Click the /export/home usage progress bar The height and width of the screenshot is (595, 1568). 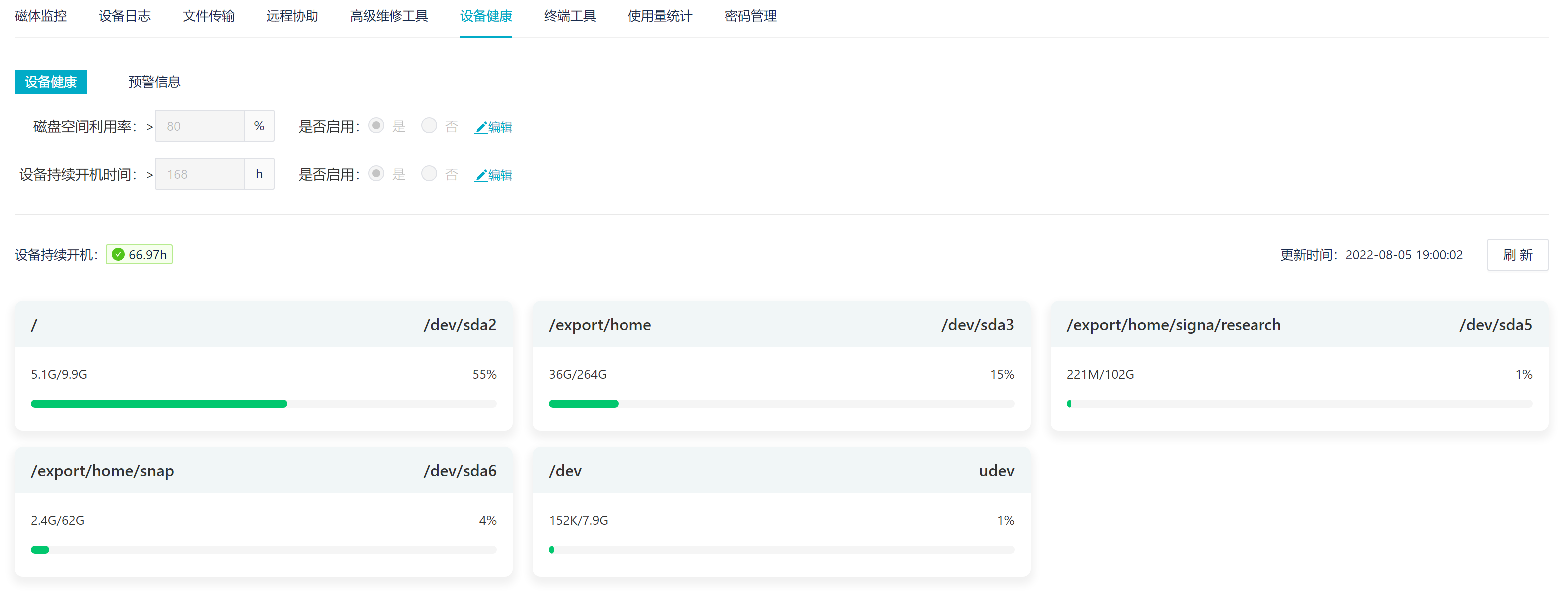(781, 404)
